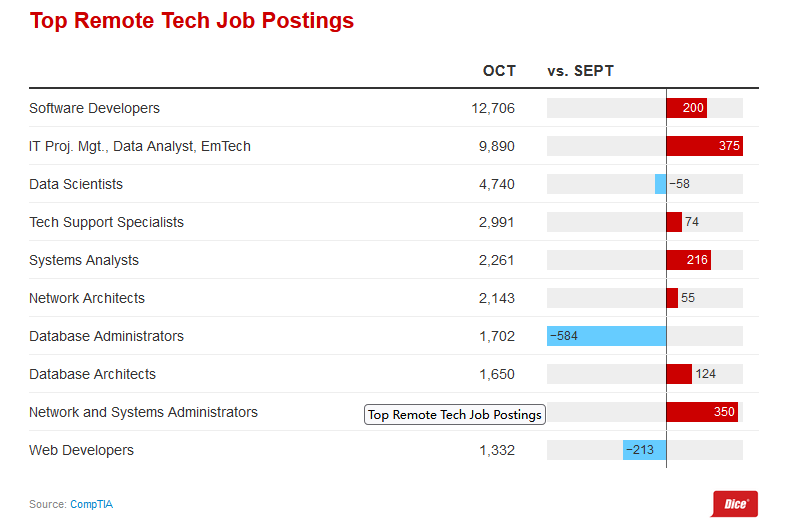The height and width of the screenshot is (532, 787).
Task: Click the Network and Systems Administrators label
Action: pos(143,412)
